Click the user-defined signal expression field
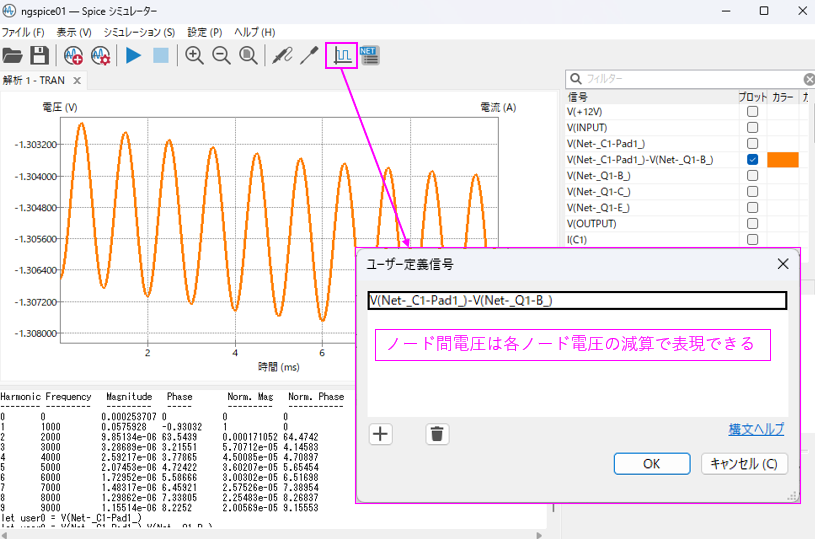The image size is (815, 539). (x=577, y=300)
